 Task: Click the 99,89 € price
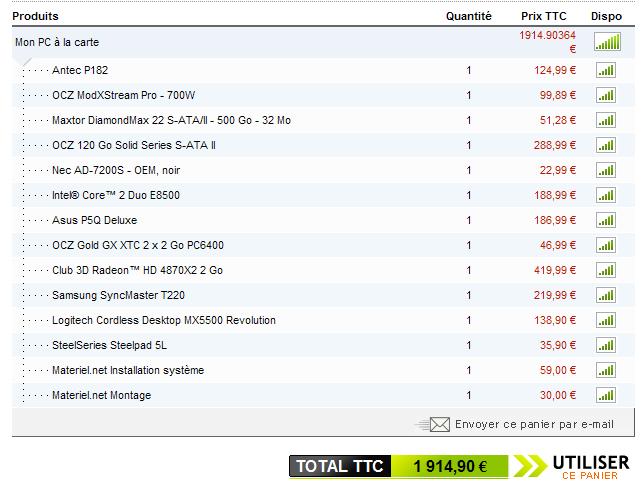click(x=558, y=95)
